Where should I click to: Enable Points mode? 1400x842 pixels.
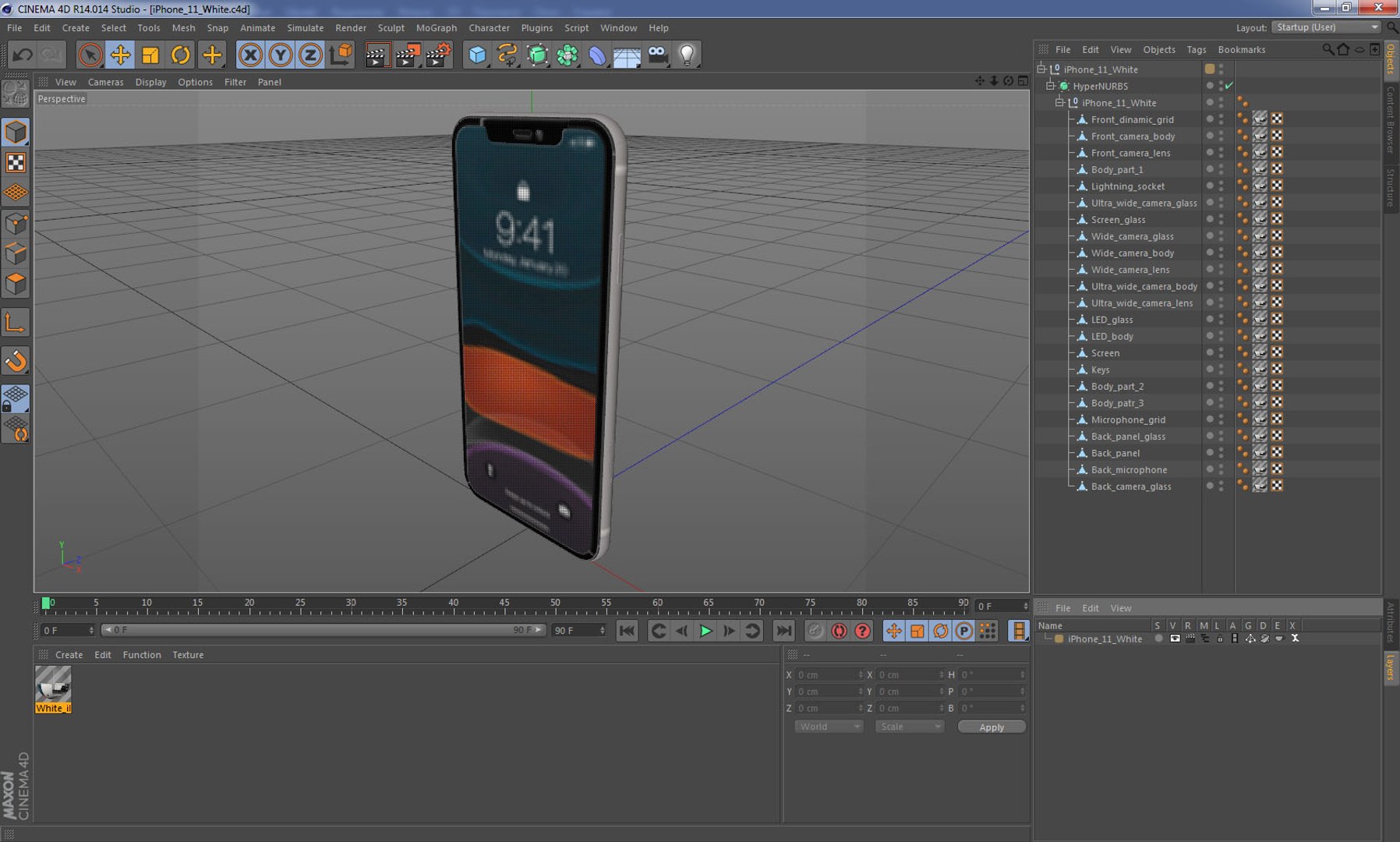click(16, 224)
